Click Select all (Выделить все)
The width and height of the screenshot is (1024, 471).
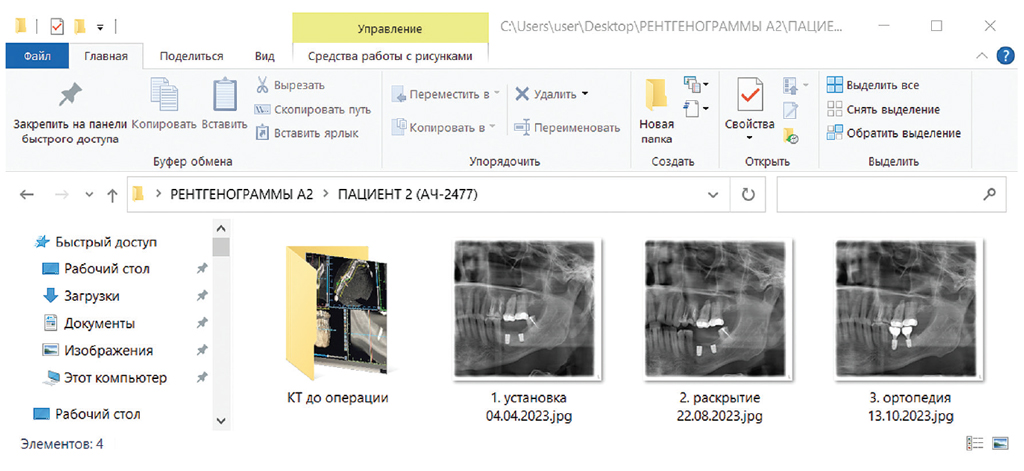[x=872, y=85]
